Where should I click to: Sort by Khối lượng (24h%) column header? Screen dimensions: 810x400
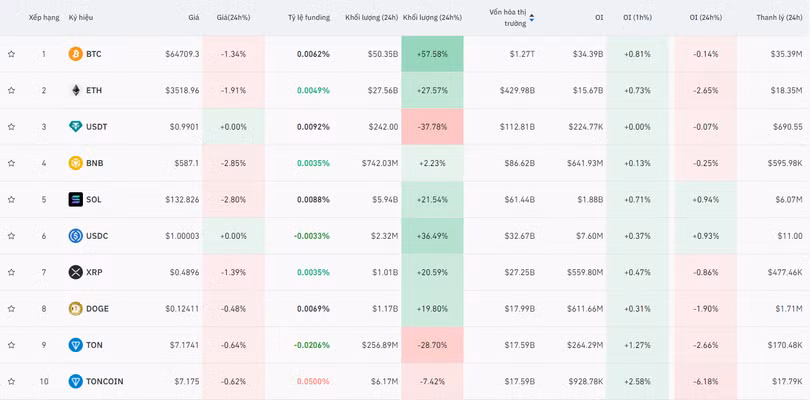(432, 18)
